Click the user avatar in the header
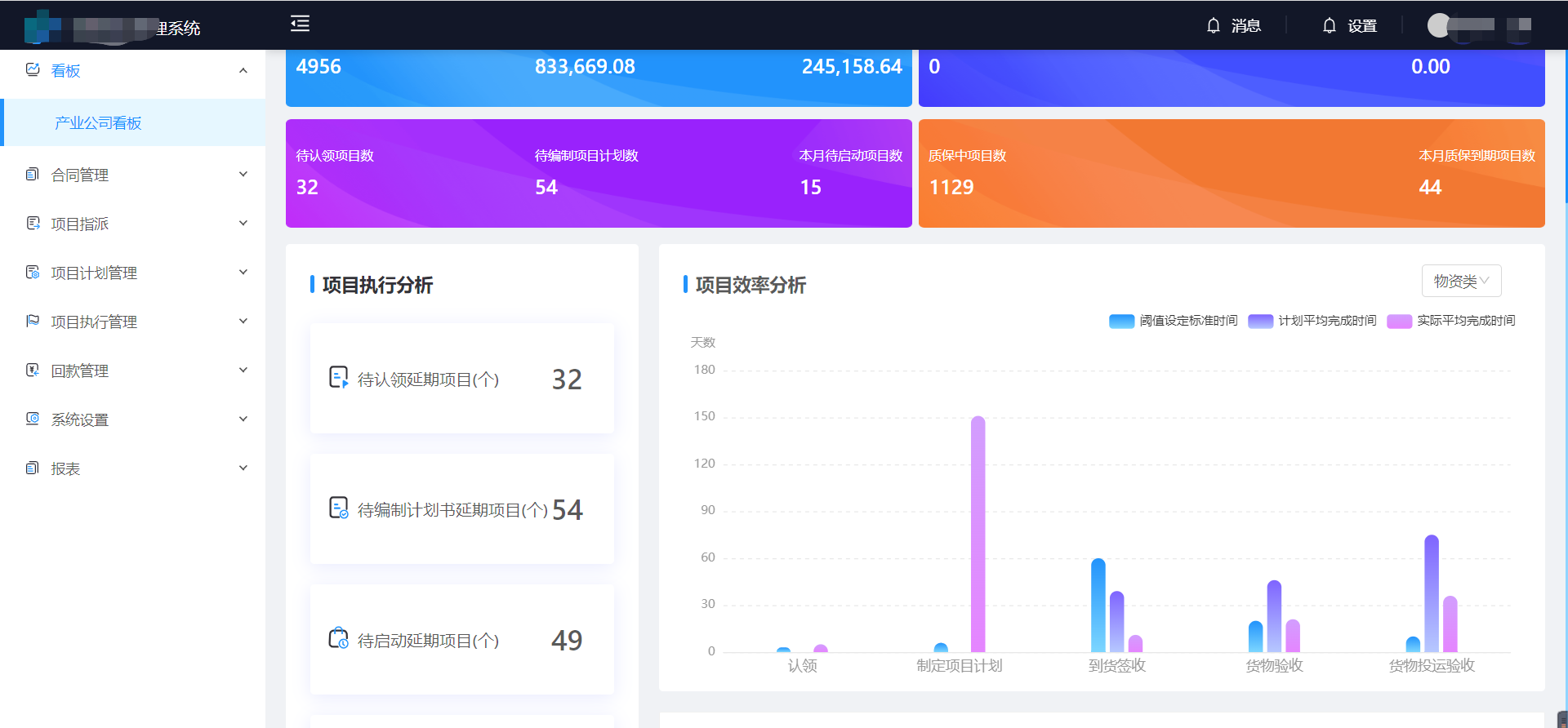Viewport: 1568px width, 728px height. point(1439,25)
